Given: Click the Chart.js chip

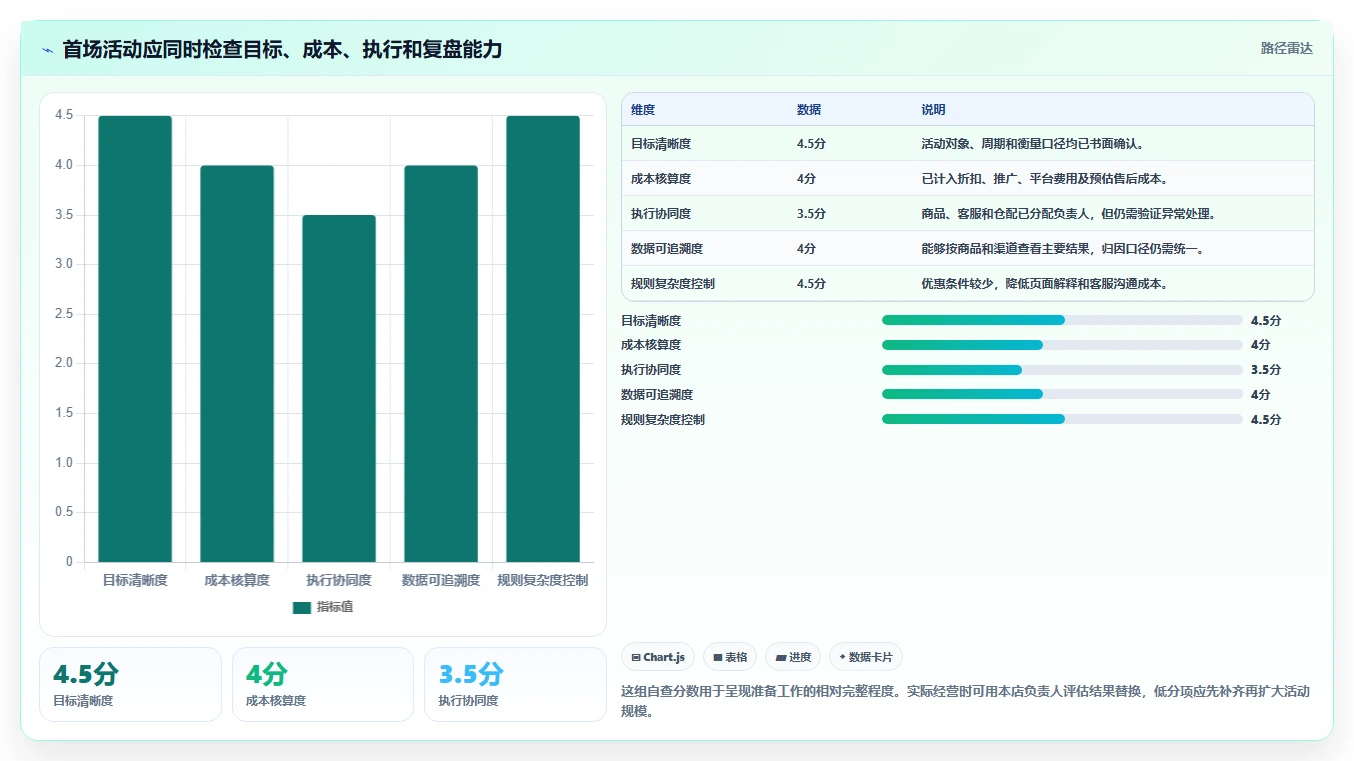Looking at the screenshot, I should (x=658, y=657).
